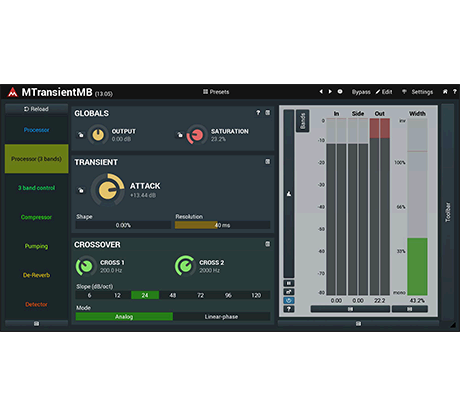Click the Saturation knob
This screenshot has width=460, height=416.
[x=197, y=135]
